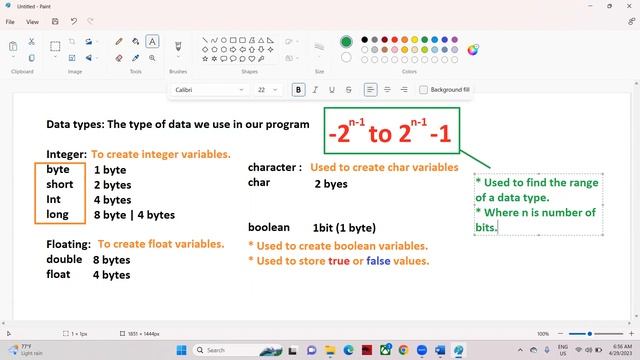The height and width of the screenshot is (360, 640).
Task: Pick the line shape
Action: click(x=205, y=40)
